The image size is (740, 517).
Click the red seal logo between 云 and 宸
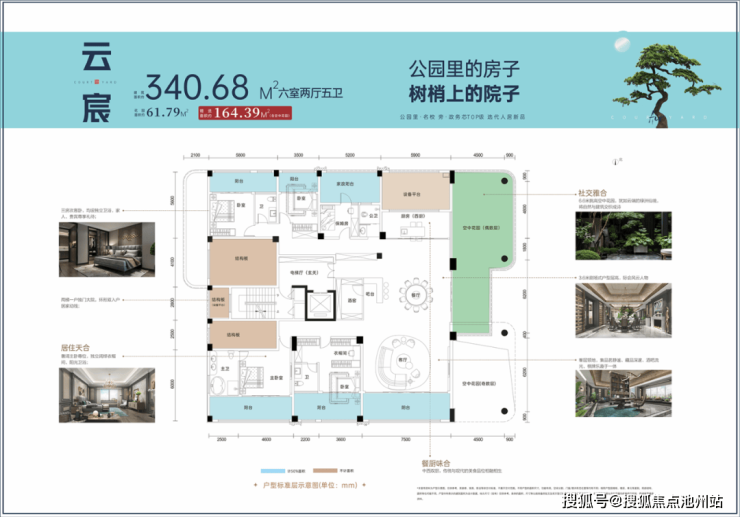coord(97,82)
